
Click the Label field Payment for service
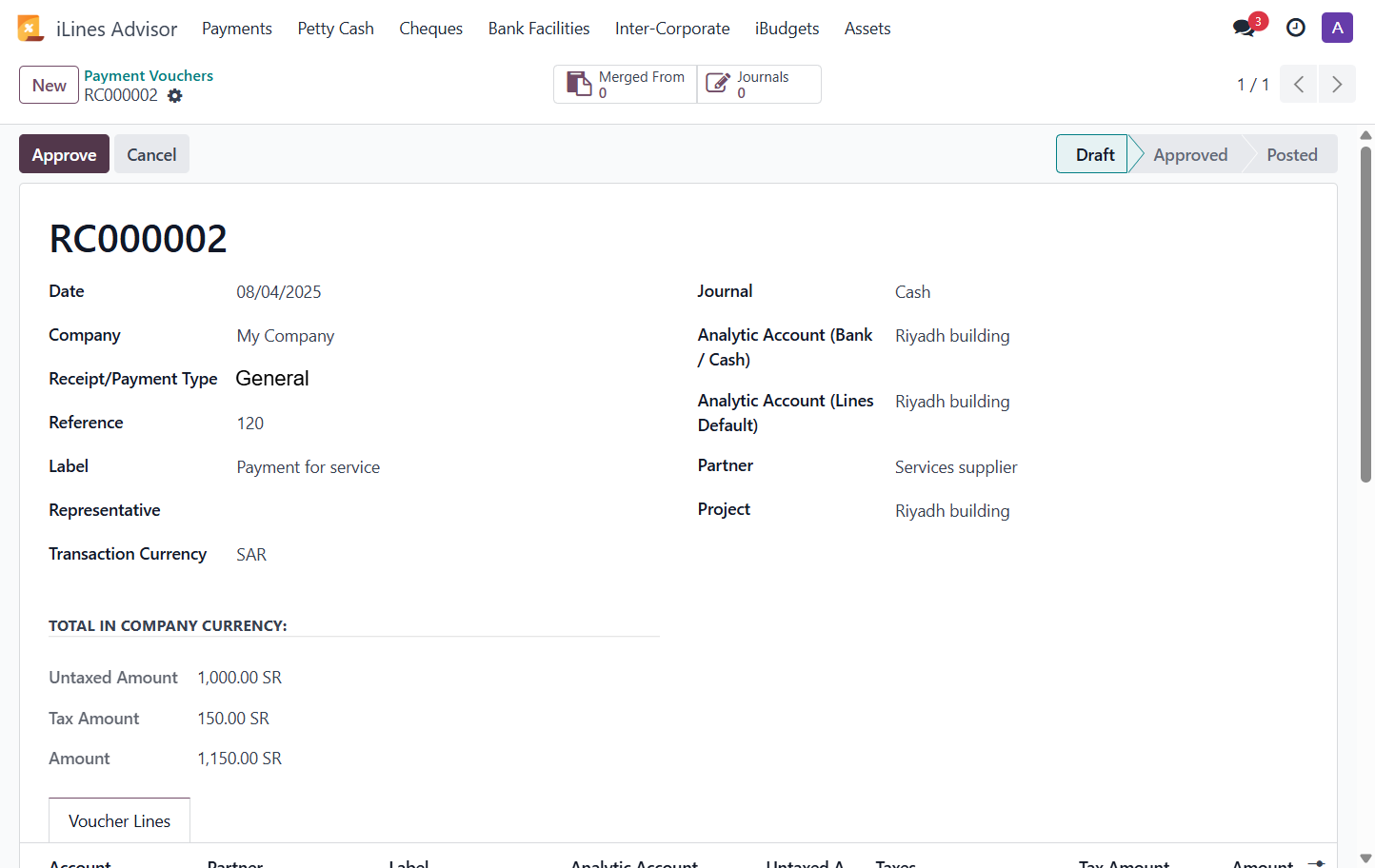[x=309, y=467]
